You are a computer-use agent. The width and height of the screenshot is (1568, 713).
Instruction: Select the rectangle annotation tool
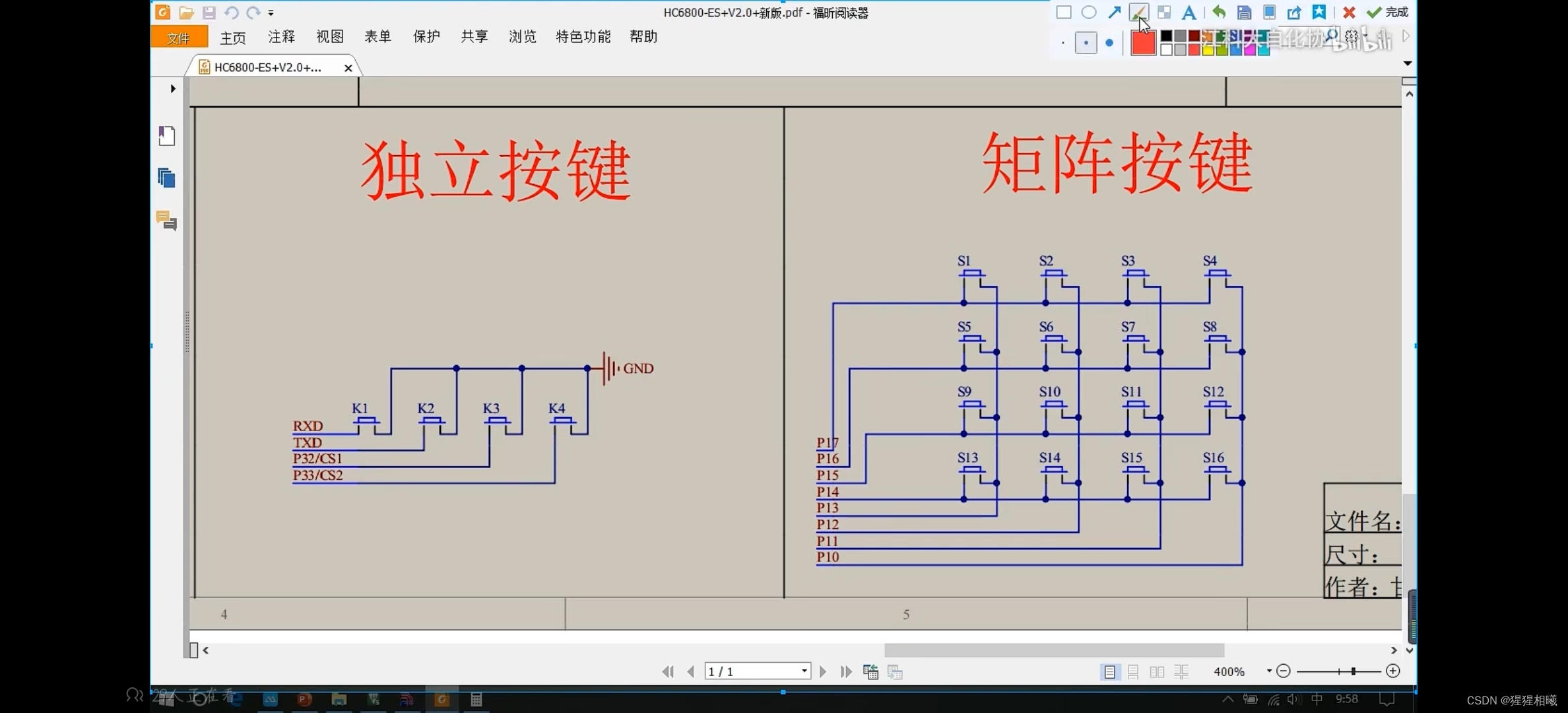tap(1063, 12)
